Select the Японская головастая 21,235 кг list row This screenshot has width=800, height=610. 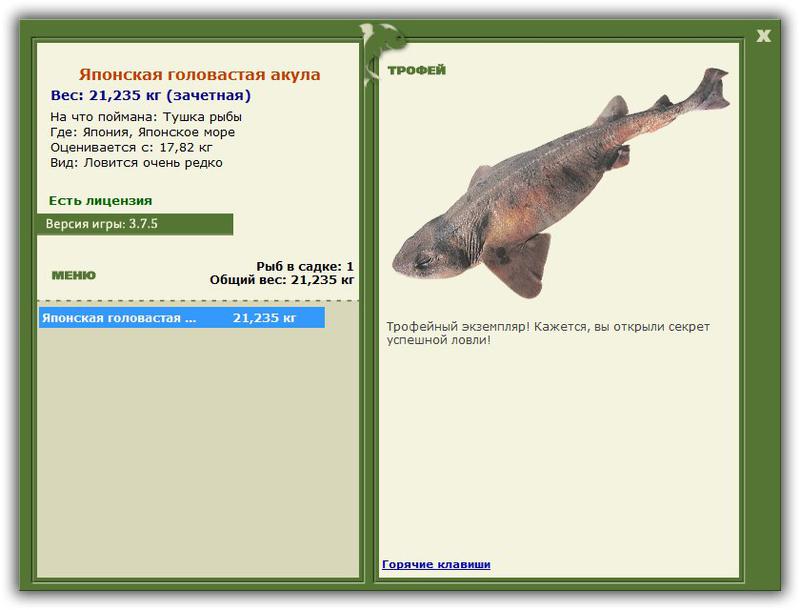tap(182, 318)
